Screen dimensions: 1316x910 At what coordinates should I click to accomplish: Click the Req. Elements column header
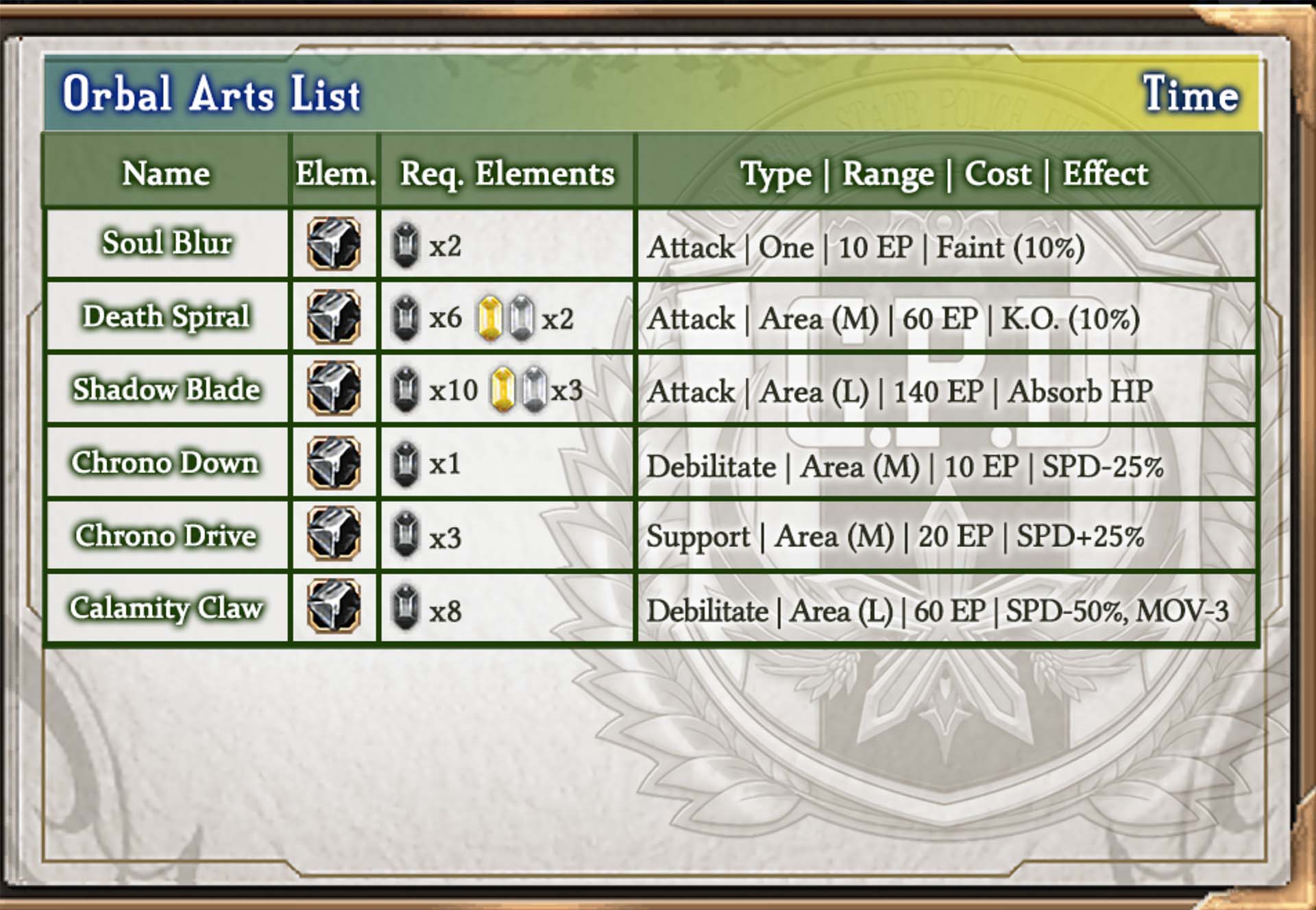coord(507,173)
